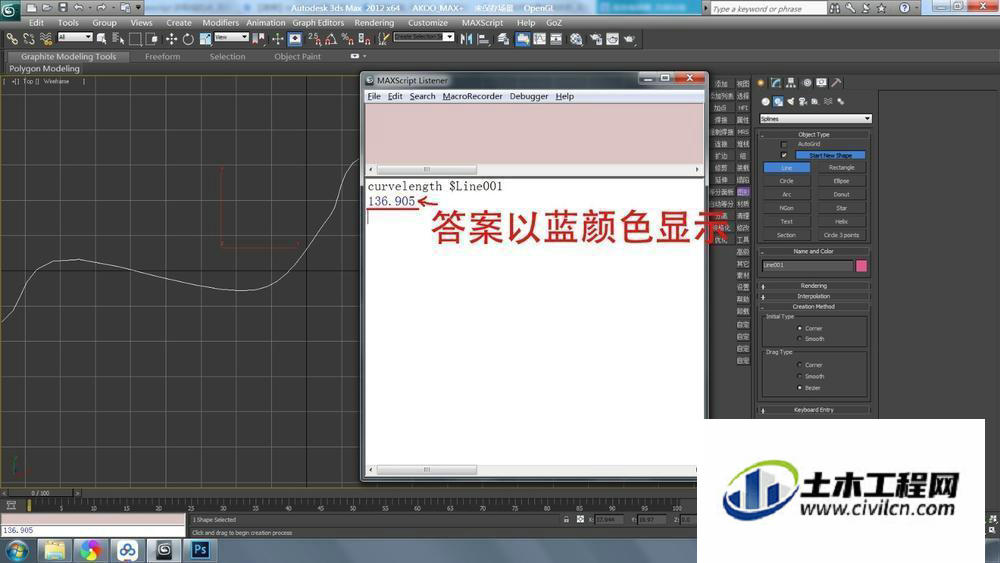Expand the Interpolation rollout
Screen dimensions: 1000x563
[814, 296]
